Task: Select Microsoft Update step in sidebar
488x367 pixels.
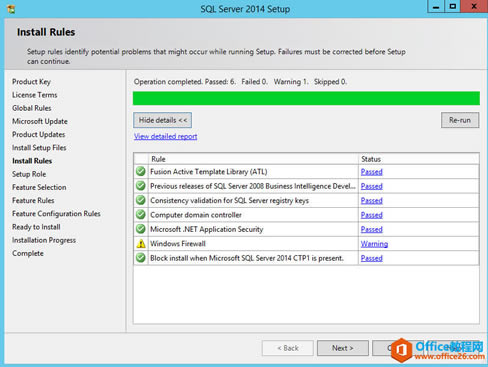Action: [40, 121]
